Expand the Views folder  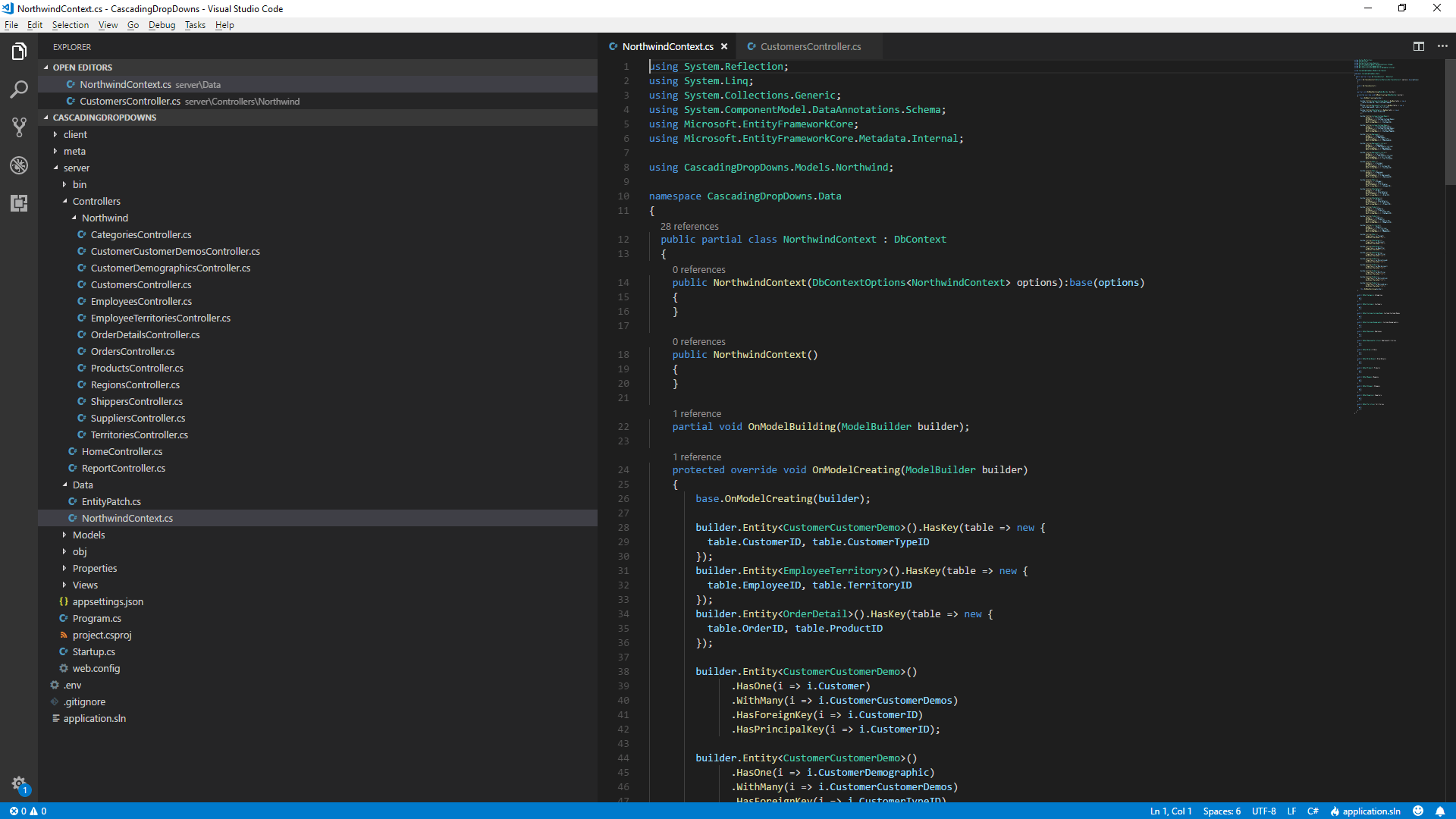click(64, 585)
